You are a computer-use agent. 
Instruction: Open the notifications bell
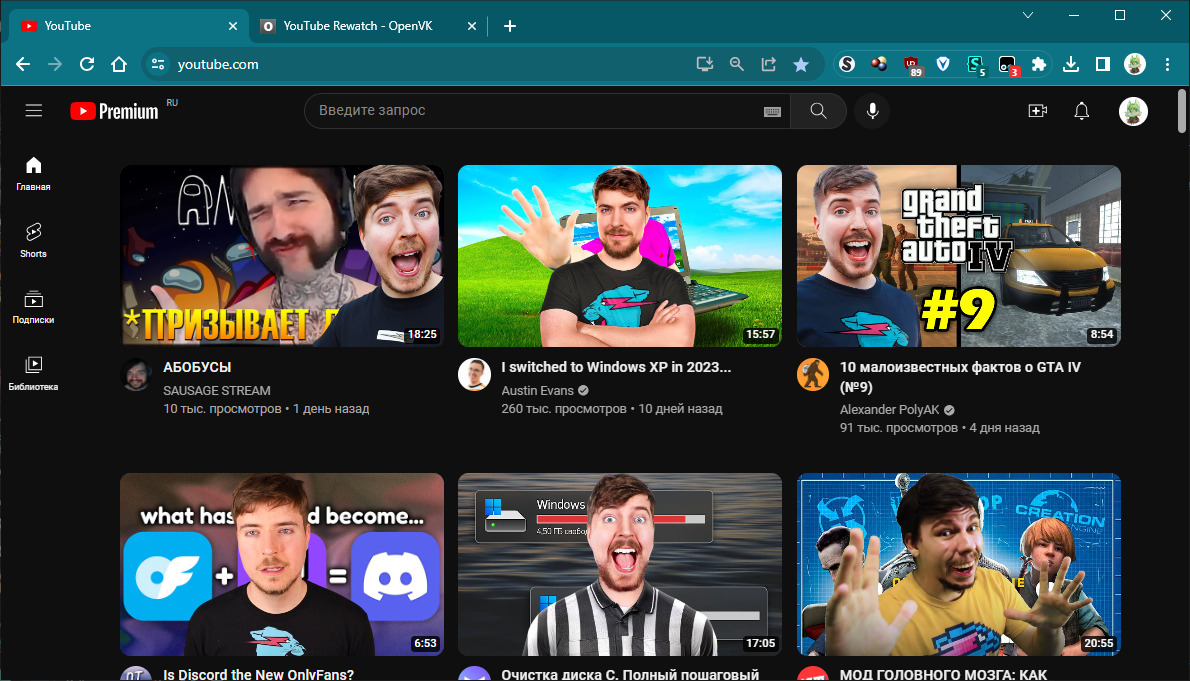(x=1081, y=111)
